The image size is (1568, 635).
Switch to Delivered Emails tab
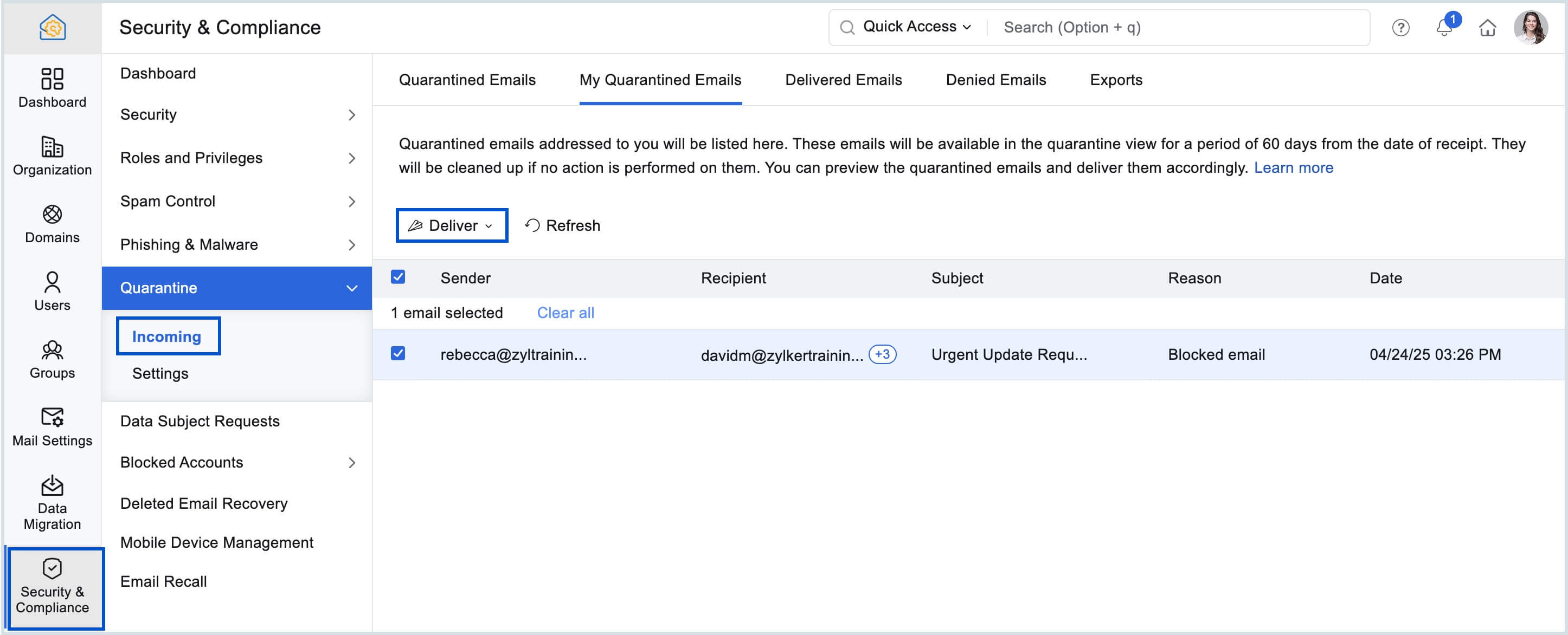pos(843,80)
